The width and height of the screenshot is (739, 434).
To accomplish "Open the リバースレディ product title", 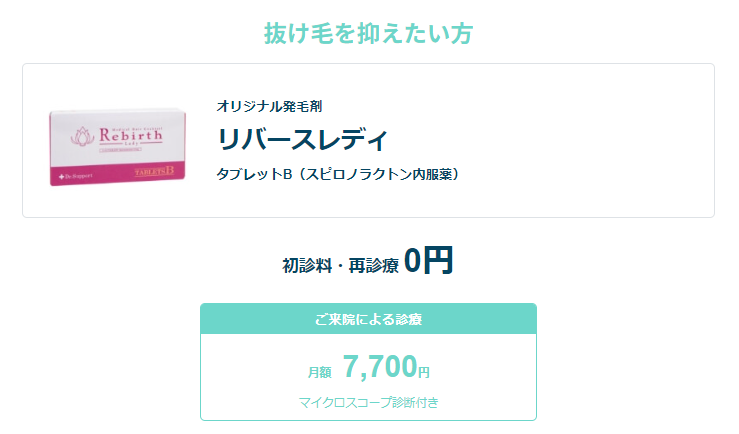I will (x=302, y=139).
